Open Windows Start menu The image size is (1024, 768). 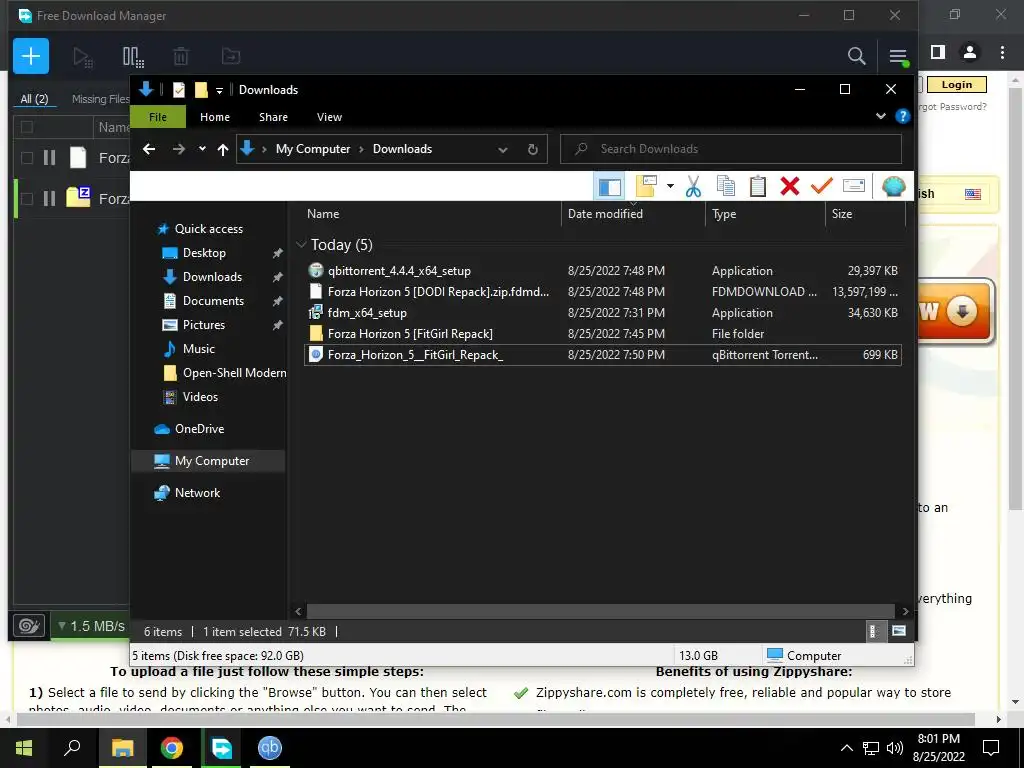click(24, 748)
